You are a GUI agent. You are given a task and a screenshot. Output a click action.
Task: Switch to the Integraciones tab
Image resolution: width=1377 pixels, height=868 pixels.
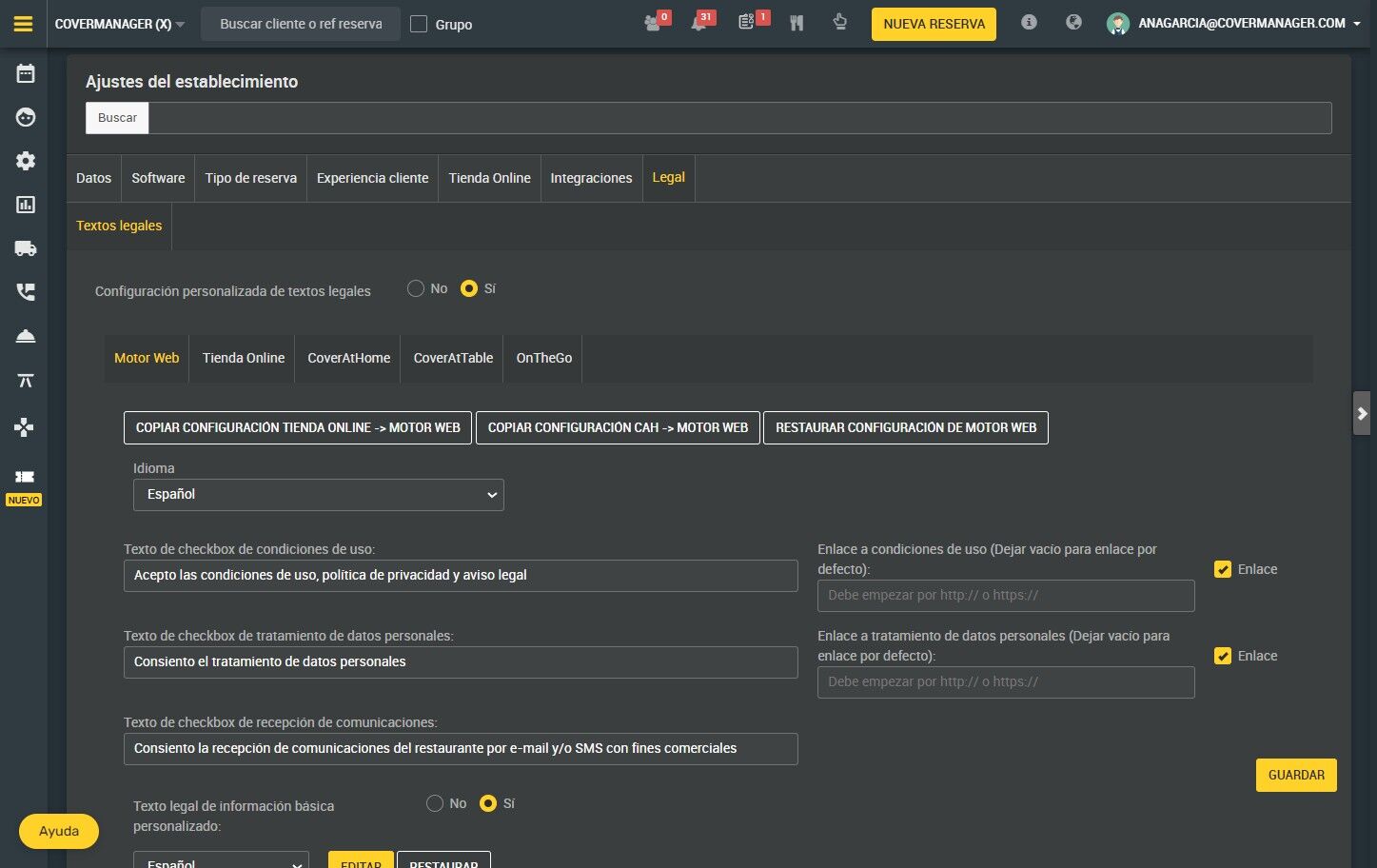(591, 178)
